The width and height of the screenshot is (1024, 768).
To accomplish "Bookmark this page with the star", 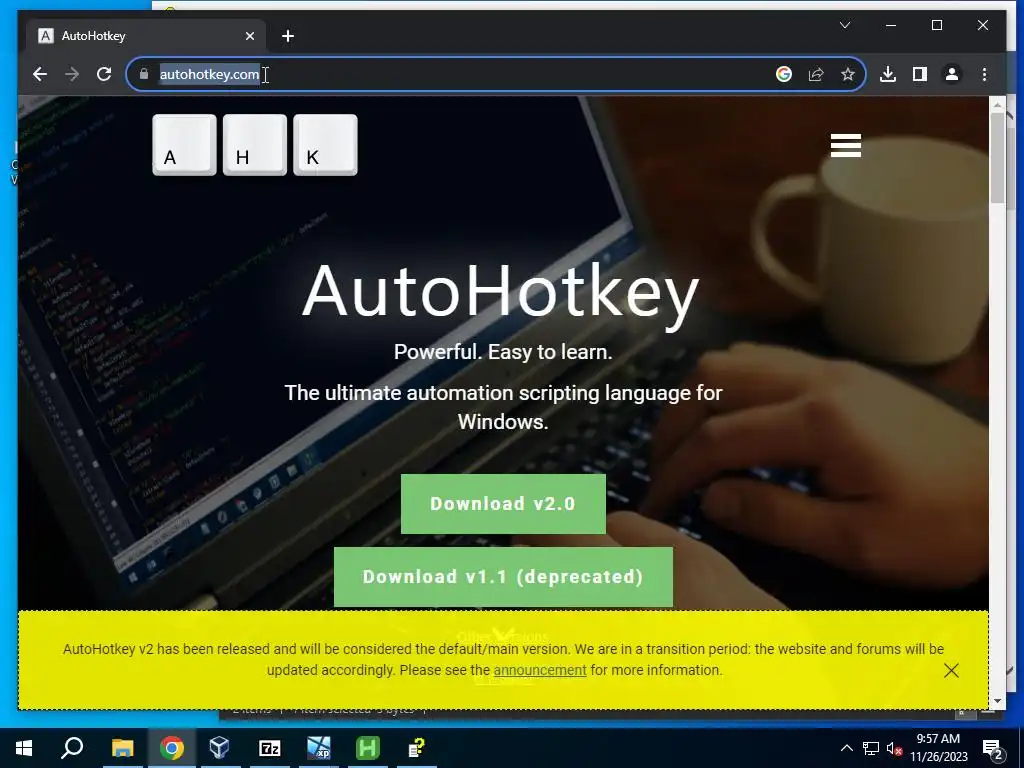I will coord(848,74).
